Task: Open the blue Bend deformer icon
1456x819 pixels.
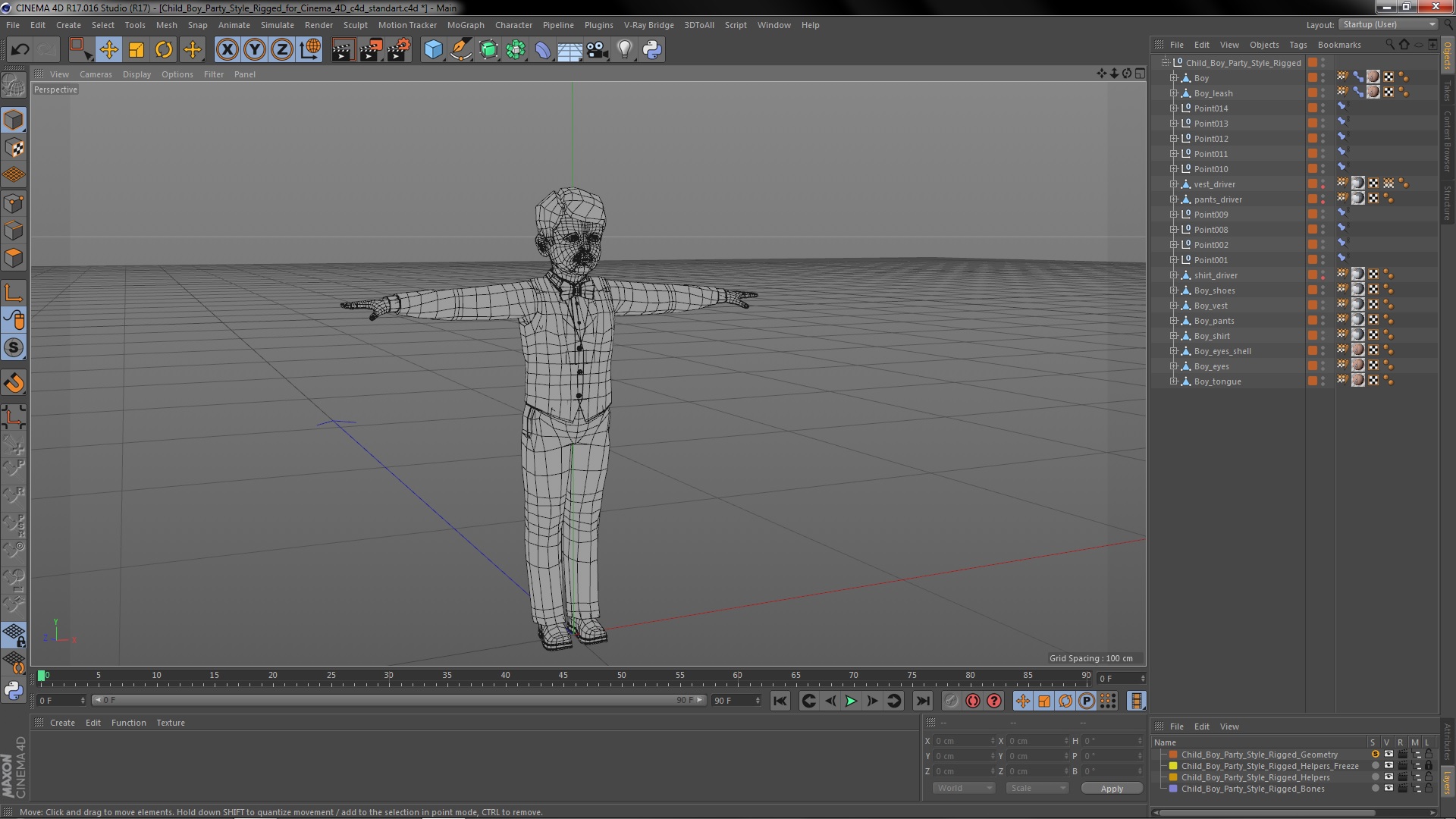Action: [x=543, y=50]
